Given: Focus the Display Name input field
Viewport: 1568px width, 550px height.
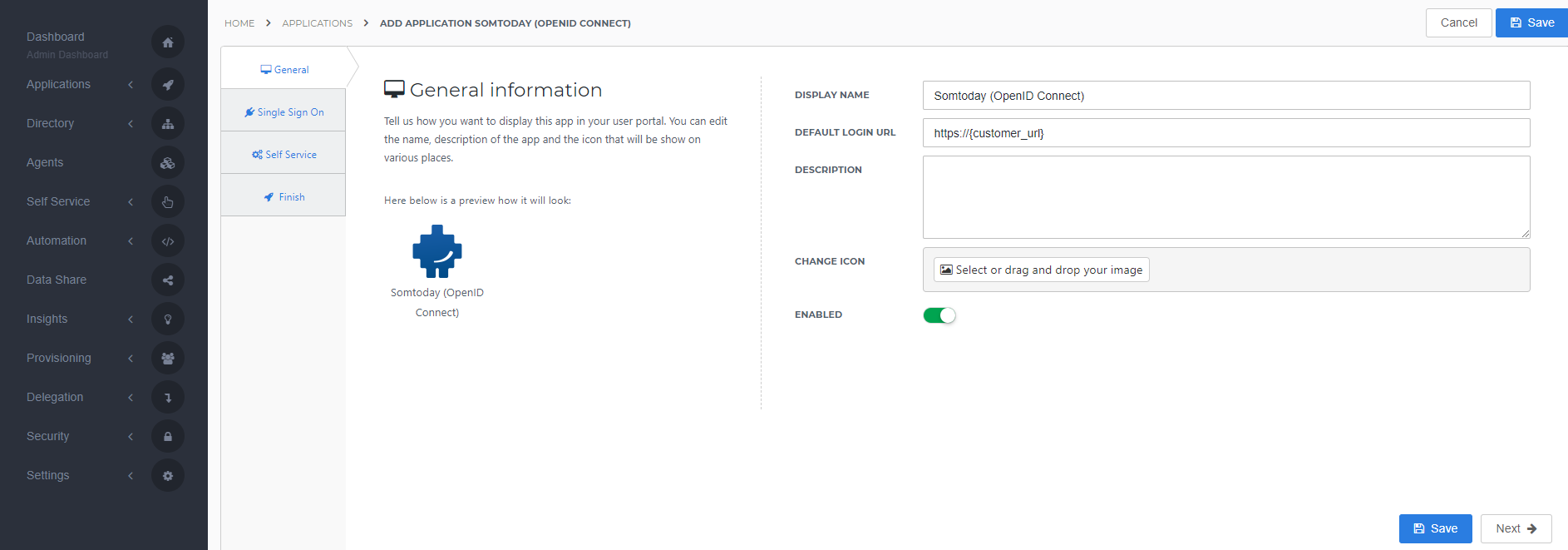Looking at the screenshot, I should click(x=1226, y=96).
